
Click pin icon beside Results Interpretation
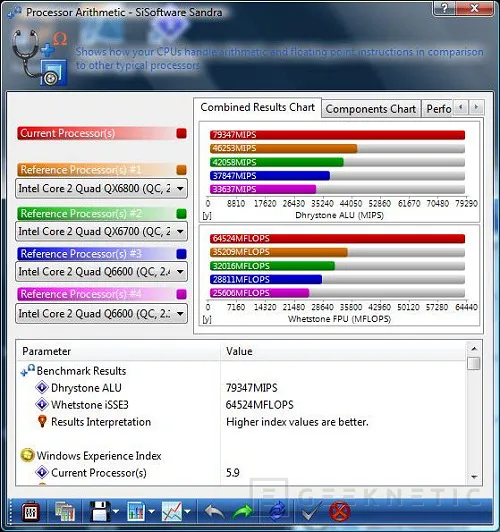42,421
